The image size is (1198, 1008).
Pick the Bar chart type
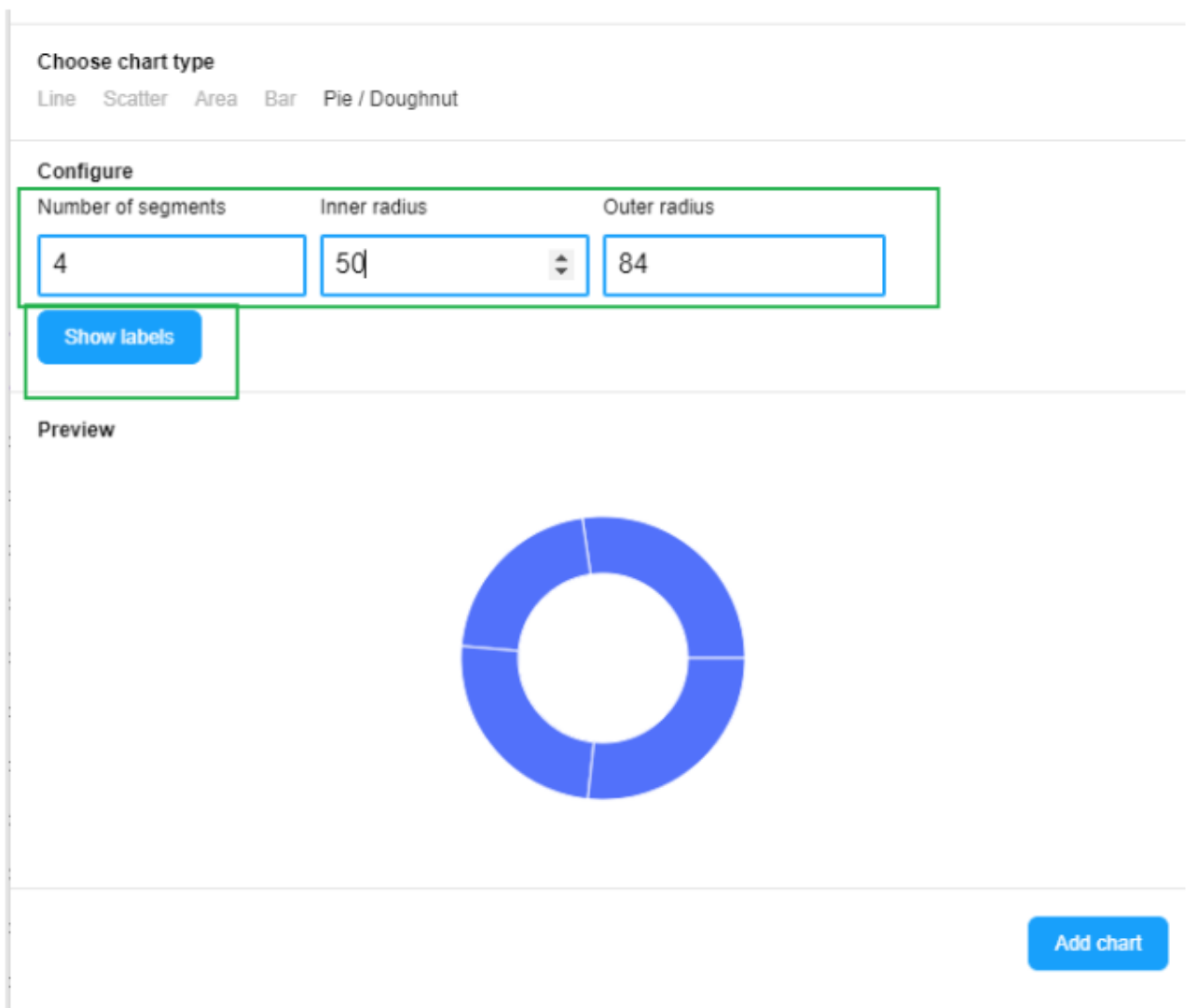[x=280, y=99]
